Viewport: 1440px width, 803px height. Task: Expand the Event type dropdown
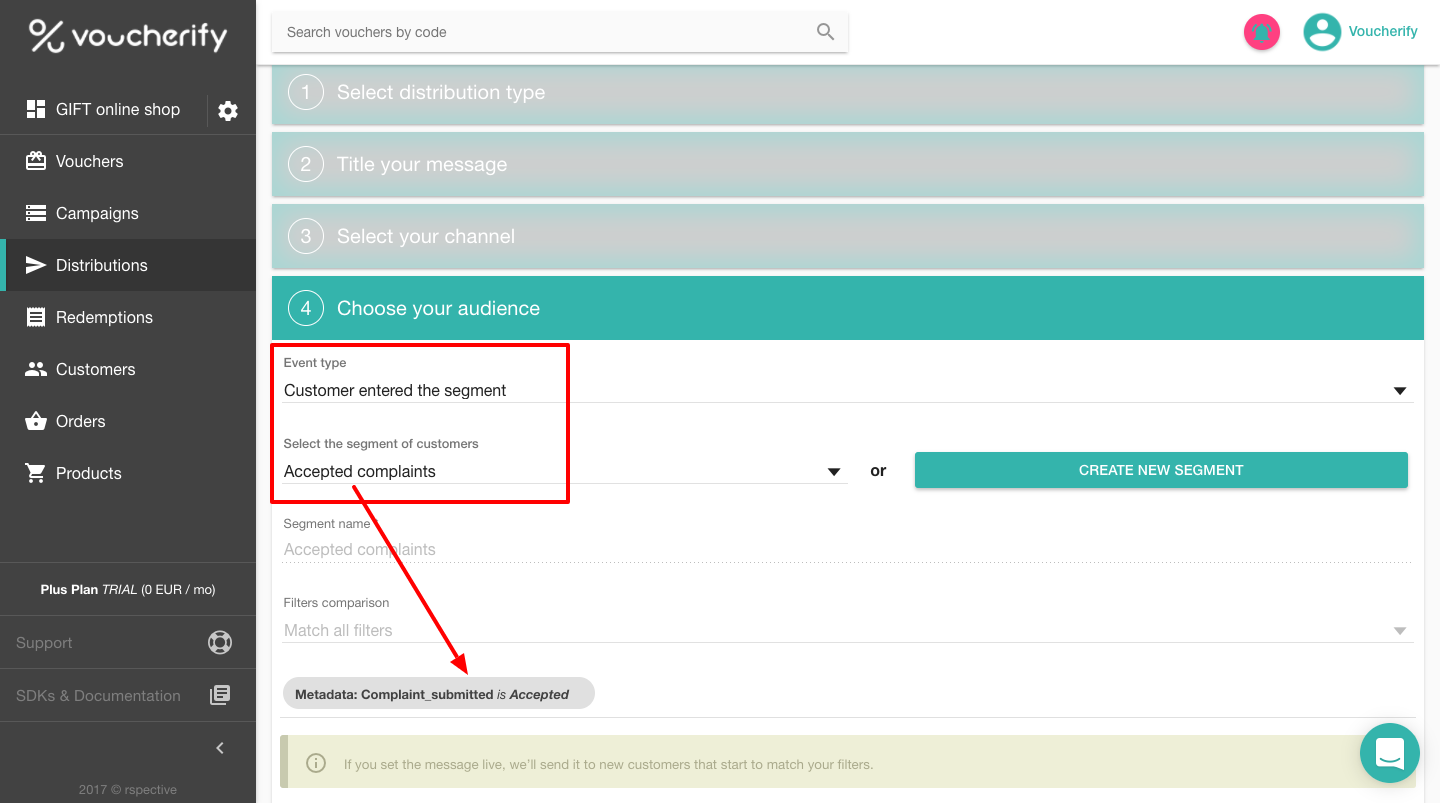[1400, 391]
